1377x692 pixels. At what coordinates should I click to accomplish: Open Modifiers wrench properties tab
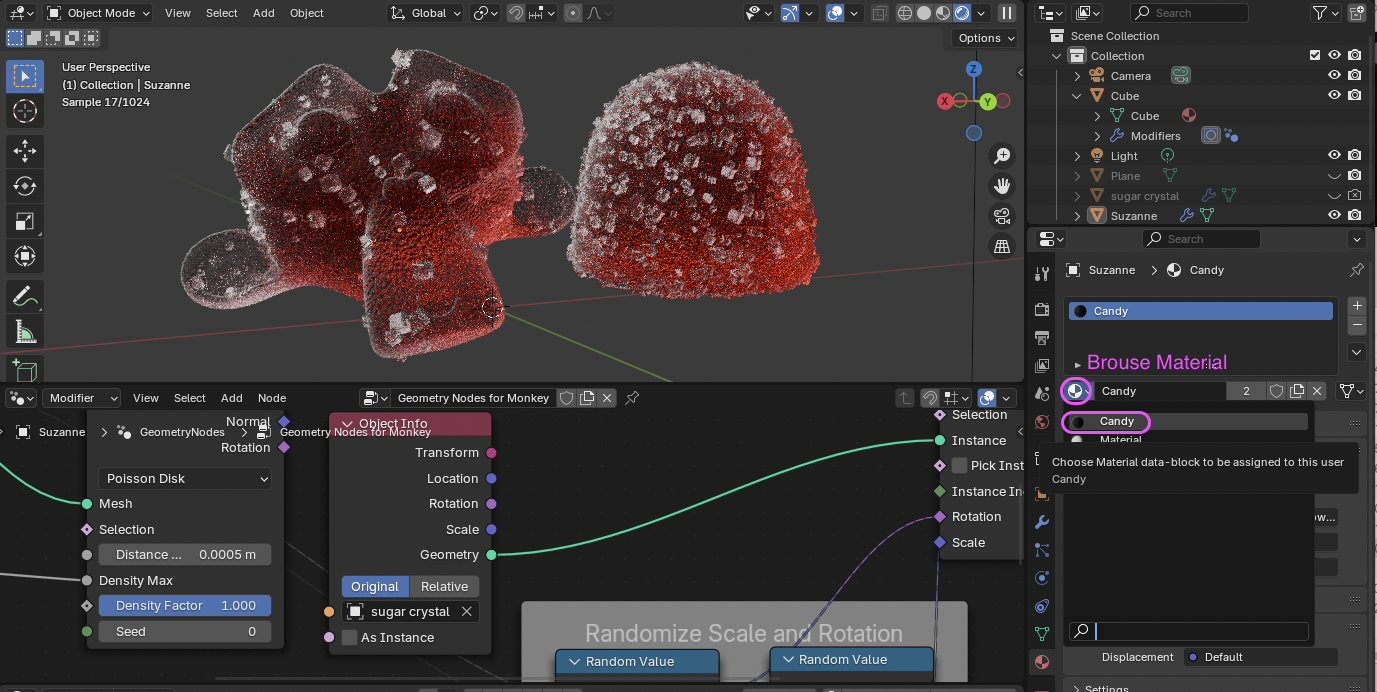[x=1042, y=522]
